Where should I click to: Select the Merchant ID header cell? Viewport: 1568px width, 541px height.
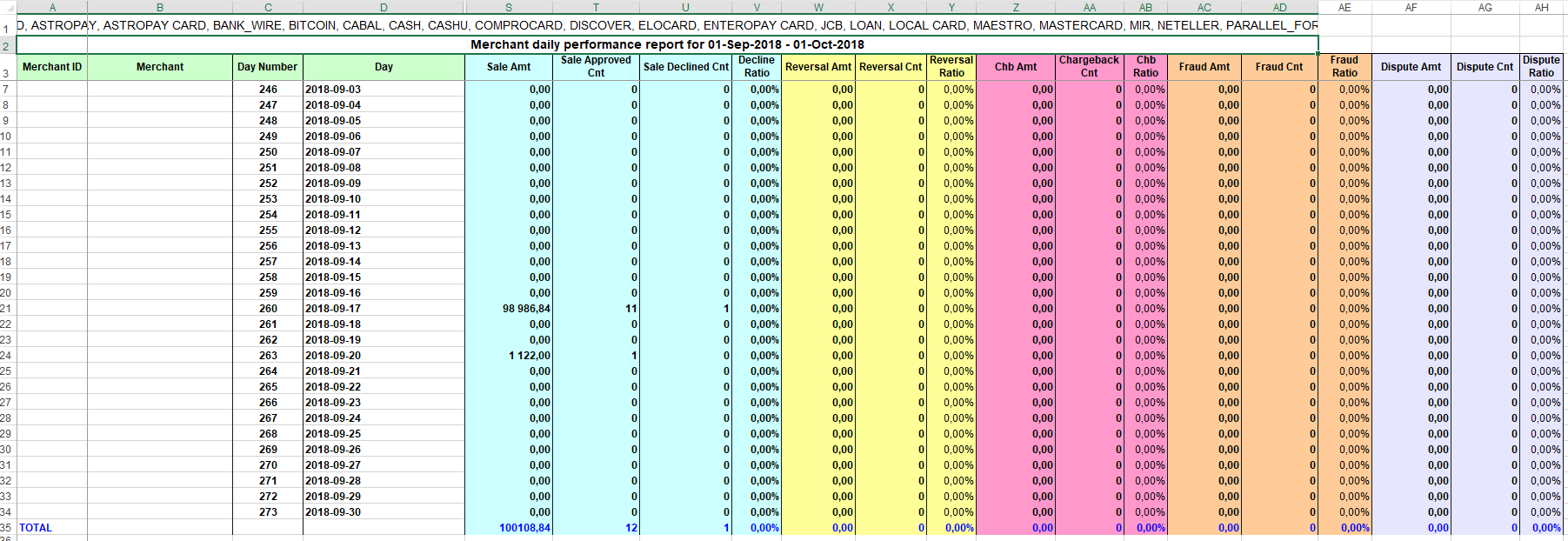click(52, 67)
